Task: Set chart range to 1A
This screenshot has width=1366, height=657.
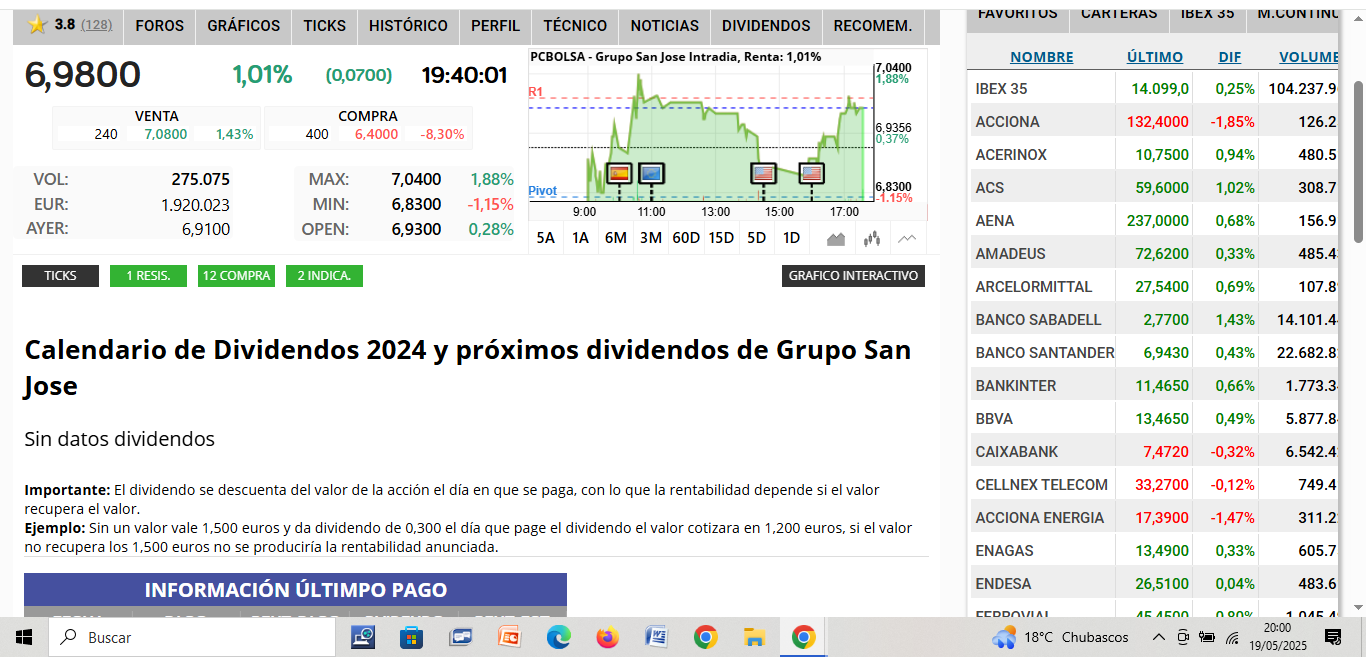Action: [x=580, y=238]
